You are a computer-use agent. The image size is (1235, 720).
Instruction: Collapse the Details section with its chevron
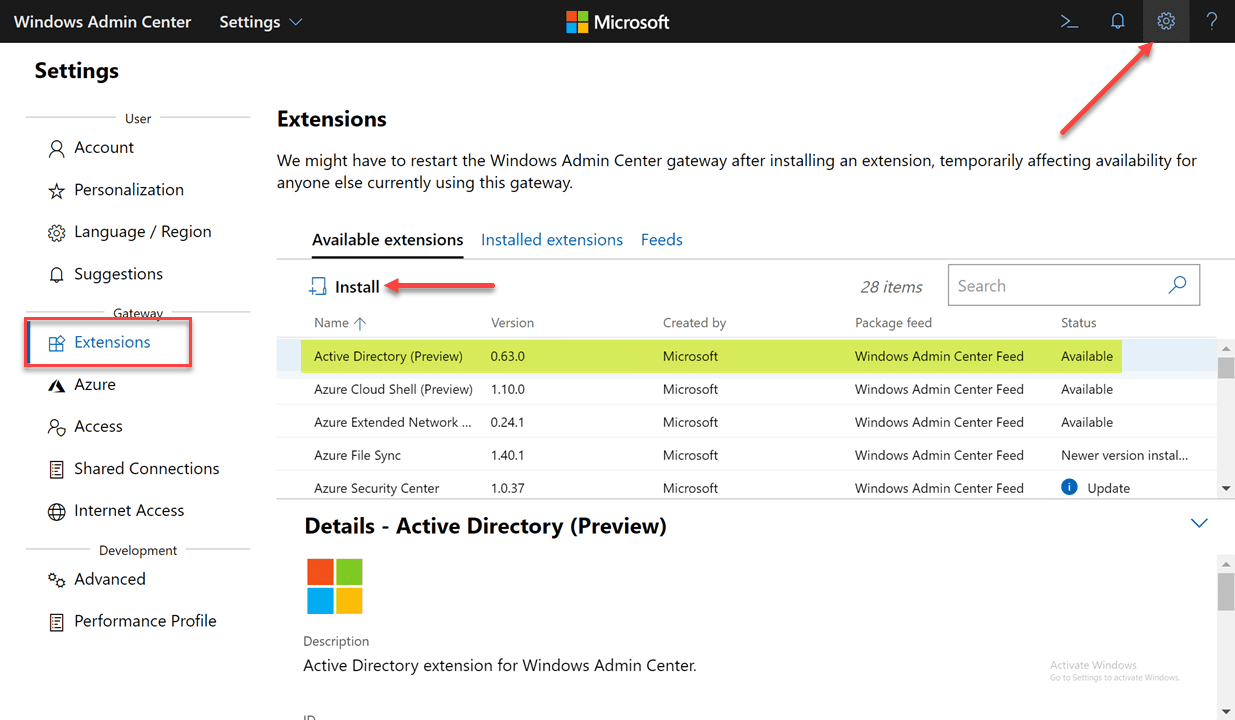pos(1199,522)
